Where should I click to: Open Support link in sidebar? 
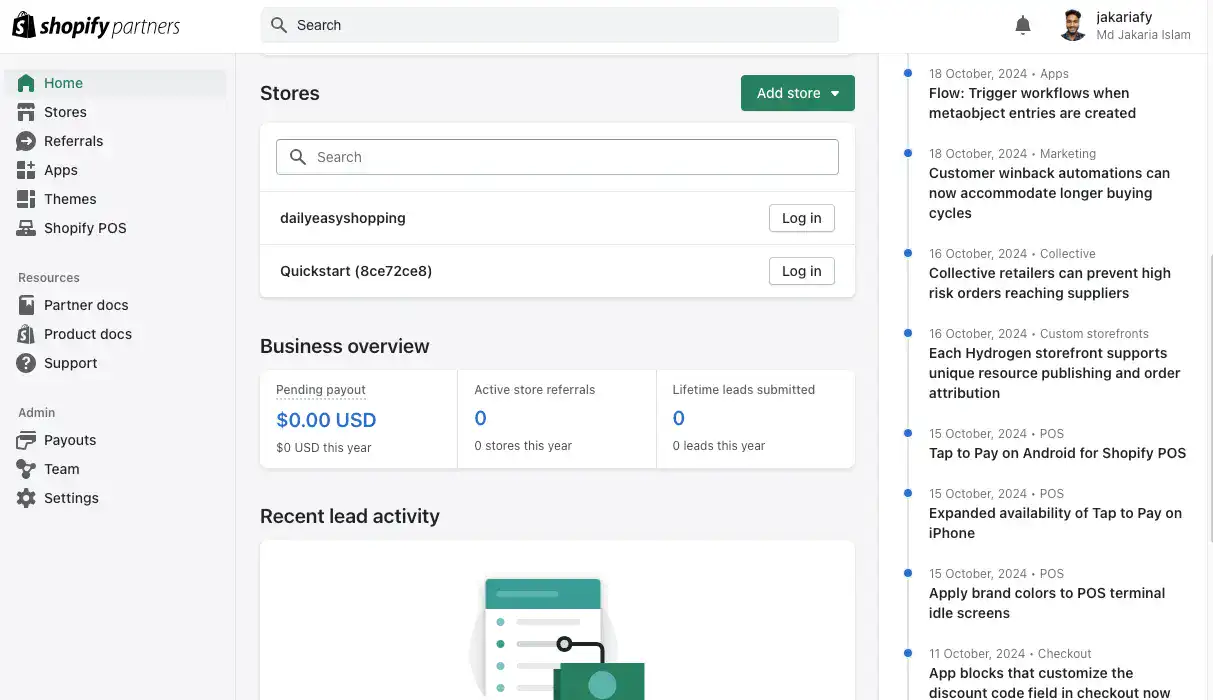(115, 363)
